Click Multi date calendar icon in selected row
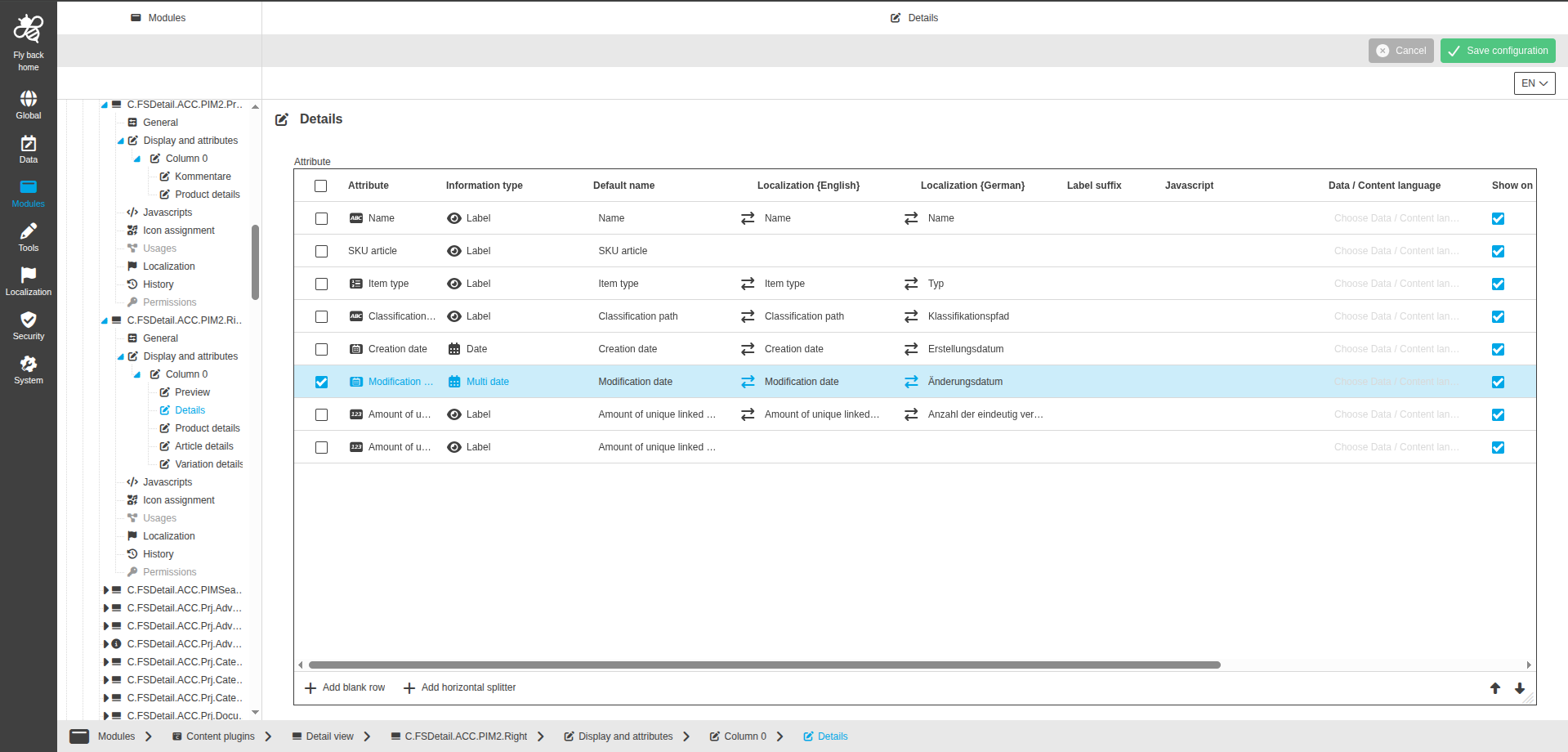This screenshot has height=752, width=1568. 454,382
